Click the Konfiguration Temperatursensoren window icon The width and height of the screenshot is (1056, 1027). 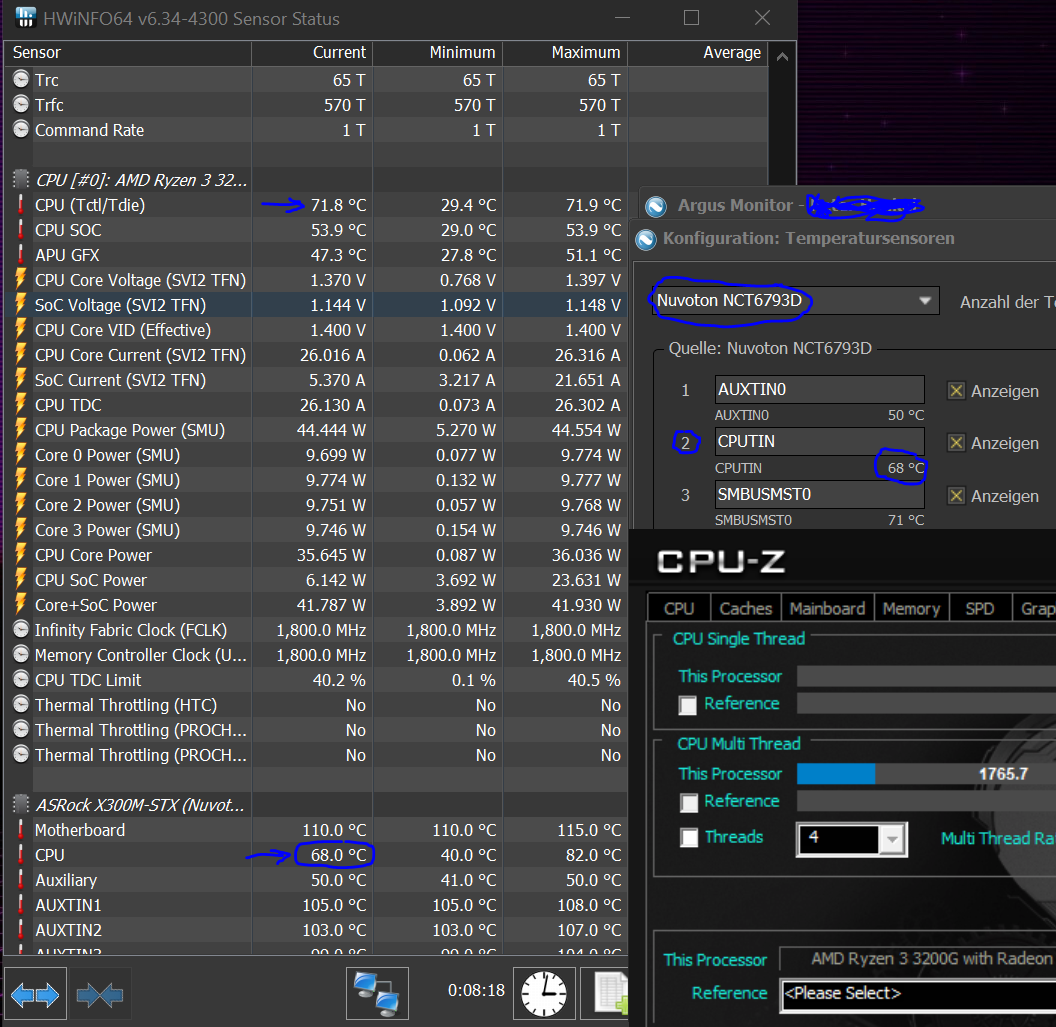point(646,238)
